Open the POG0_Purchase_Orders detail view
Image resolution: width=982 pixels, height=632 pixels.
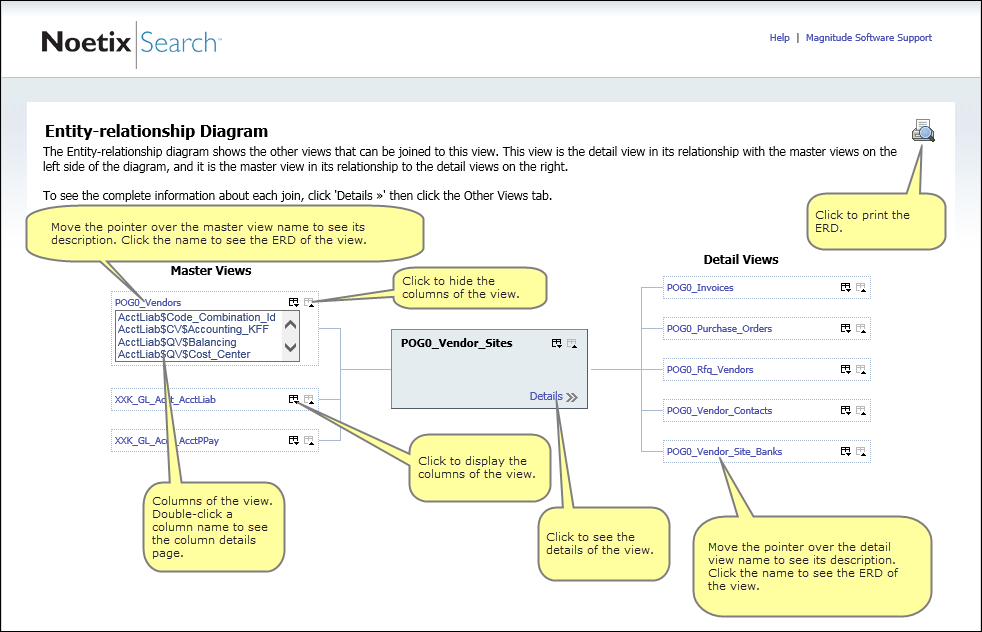(719, 329)
